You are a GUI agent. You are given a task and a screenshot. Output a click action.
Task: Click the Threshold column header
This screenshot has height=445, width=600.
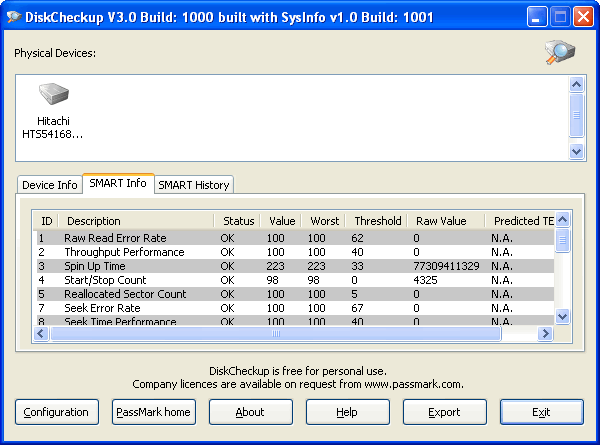[376, 221]
